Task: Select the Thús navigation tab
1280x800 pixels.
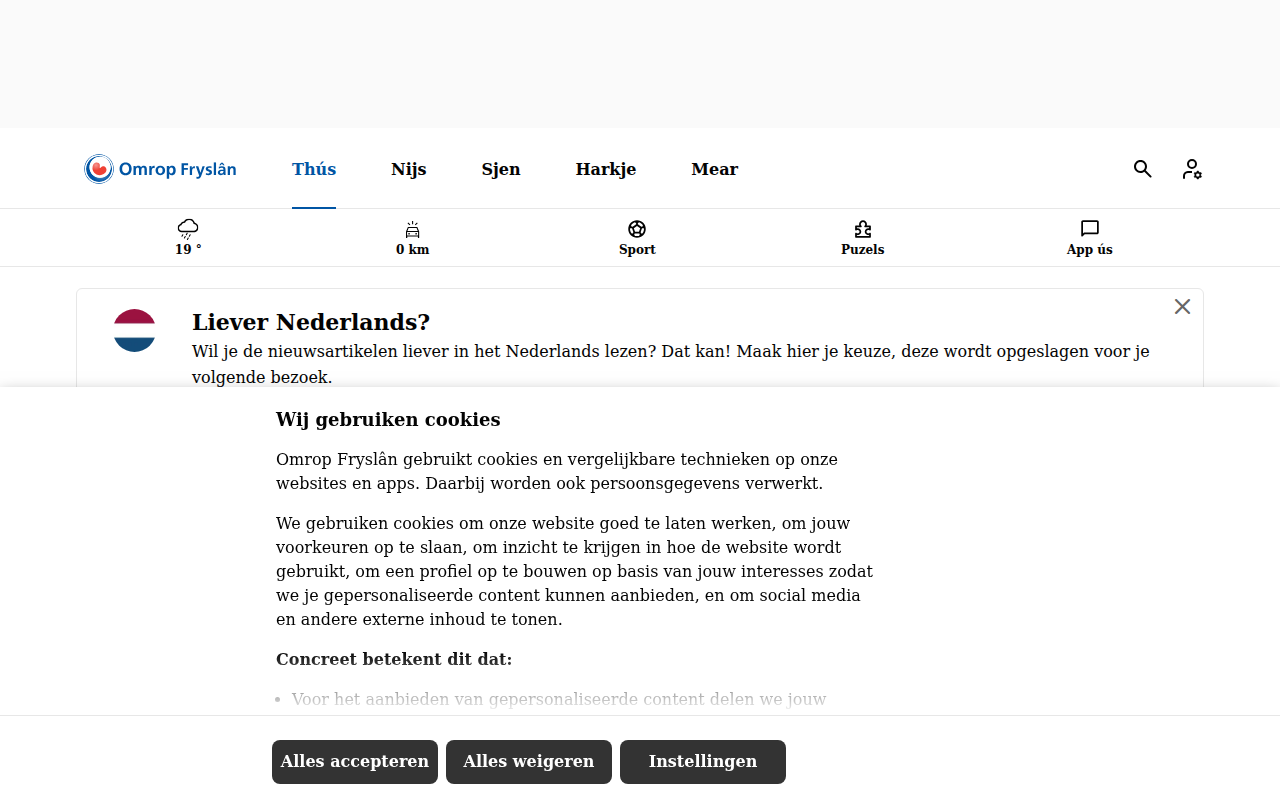Action: point(314,169)
